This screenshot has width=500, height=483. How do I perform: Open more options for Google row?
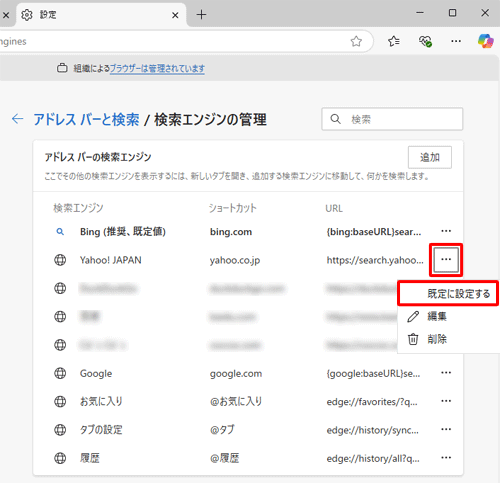[x=446, y=373]
